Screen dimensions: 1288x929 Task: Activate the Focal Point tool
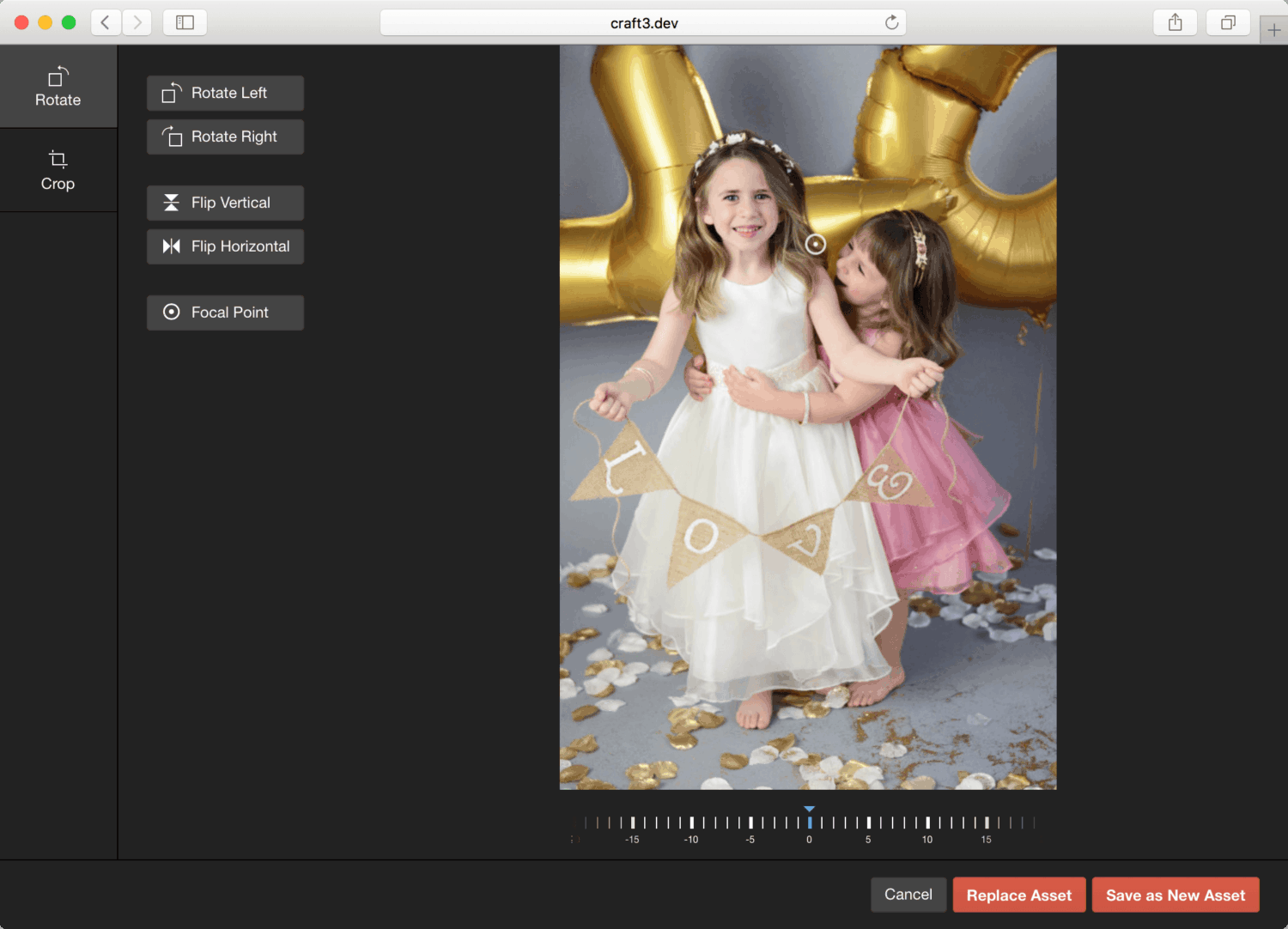click(225, 313)
